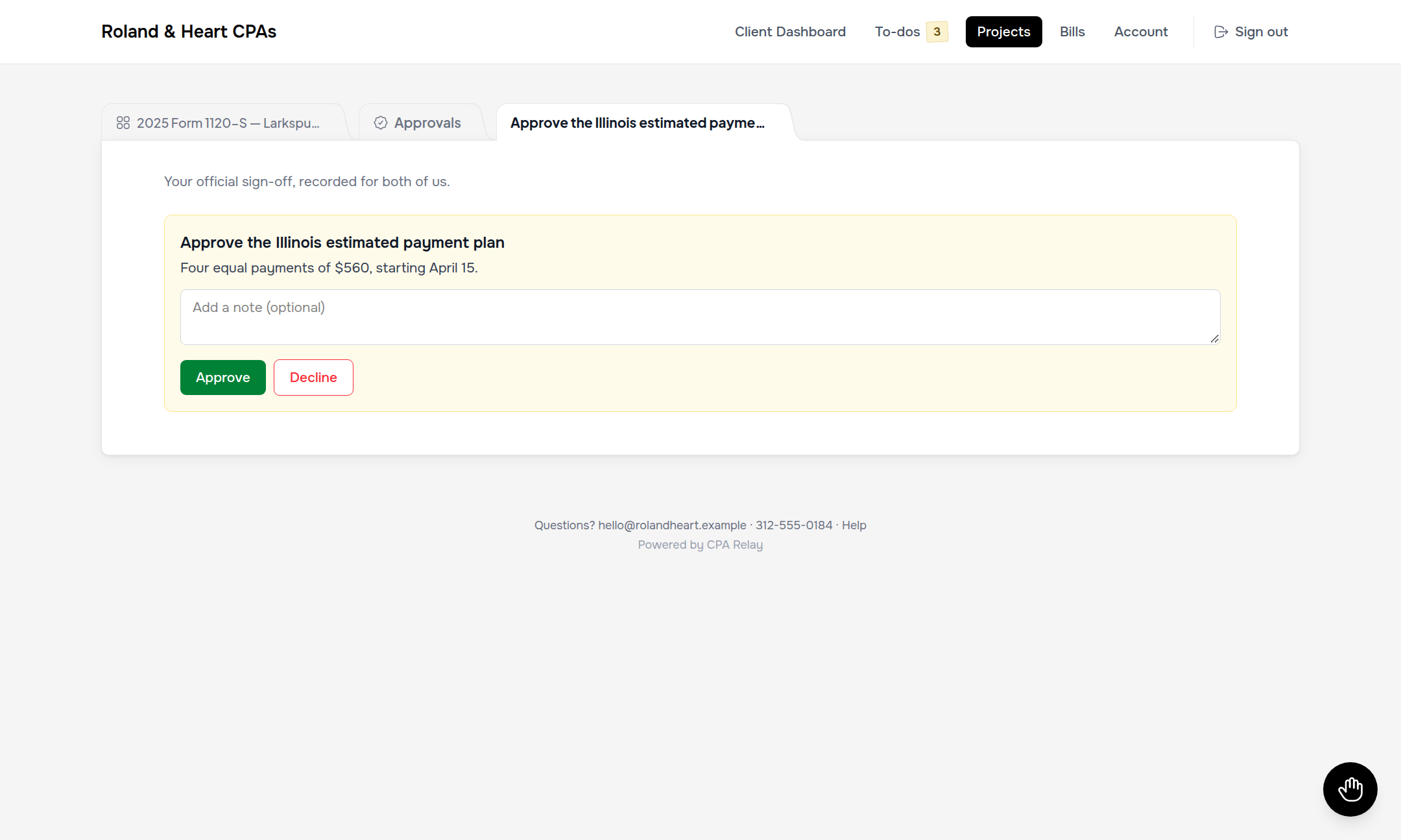The width and height of the screenshot is (1401, 840).
Task: Open the Bills page
Action: 1072,32
